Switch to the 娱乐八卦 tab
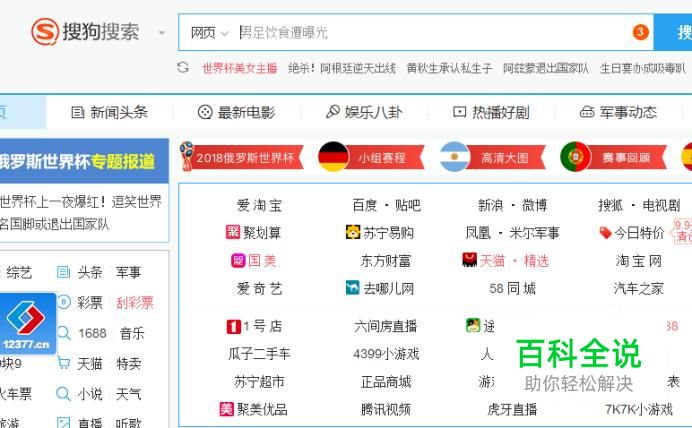 click(364, 112)
